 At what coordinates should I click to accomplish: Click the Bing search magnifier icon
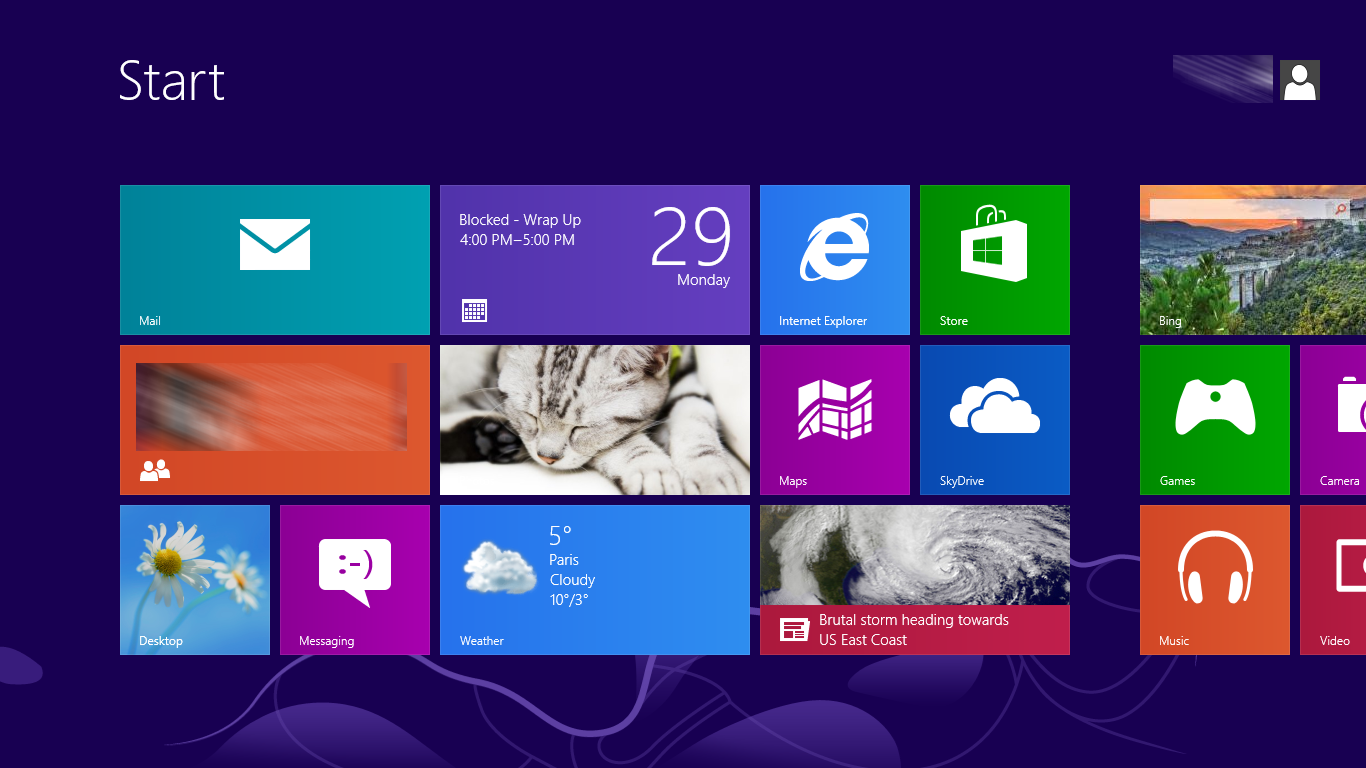[x=1341, y=209]
